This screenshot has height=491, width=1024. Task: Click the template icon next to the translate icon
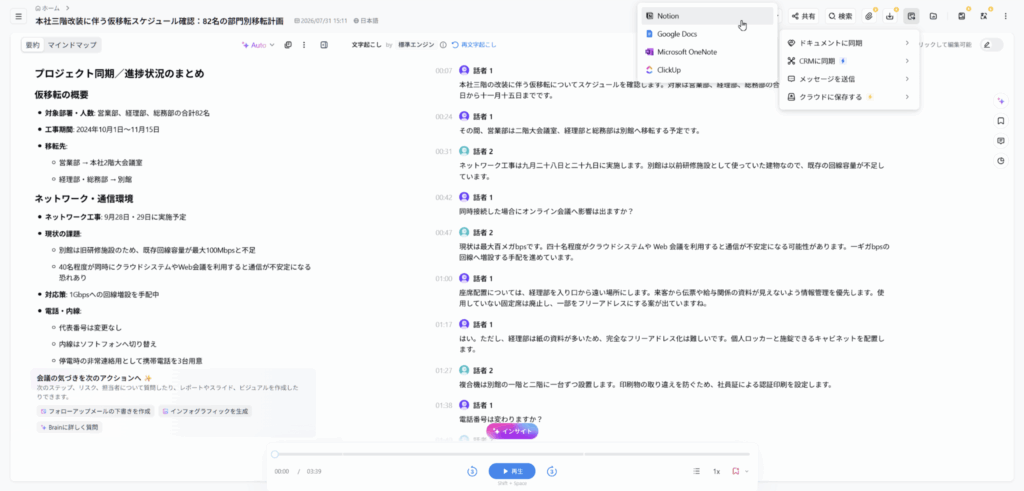pyautogui.click(x=961, y=16)
